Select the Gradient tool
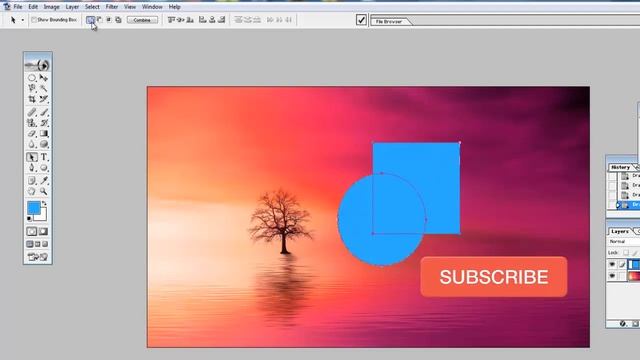Viewport: 640px width, 360px height. (44, 133)
